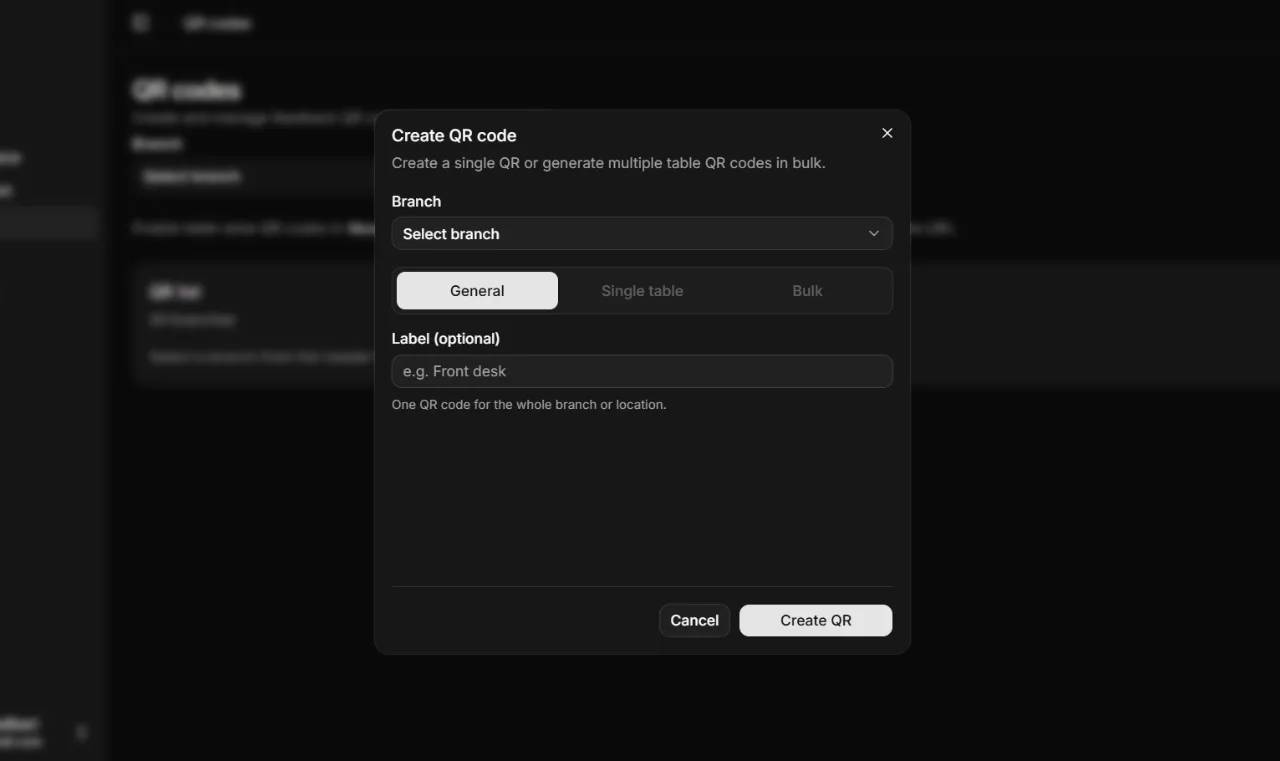
Task: Cancel the QR code creation
Action: point(695,620)
